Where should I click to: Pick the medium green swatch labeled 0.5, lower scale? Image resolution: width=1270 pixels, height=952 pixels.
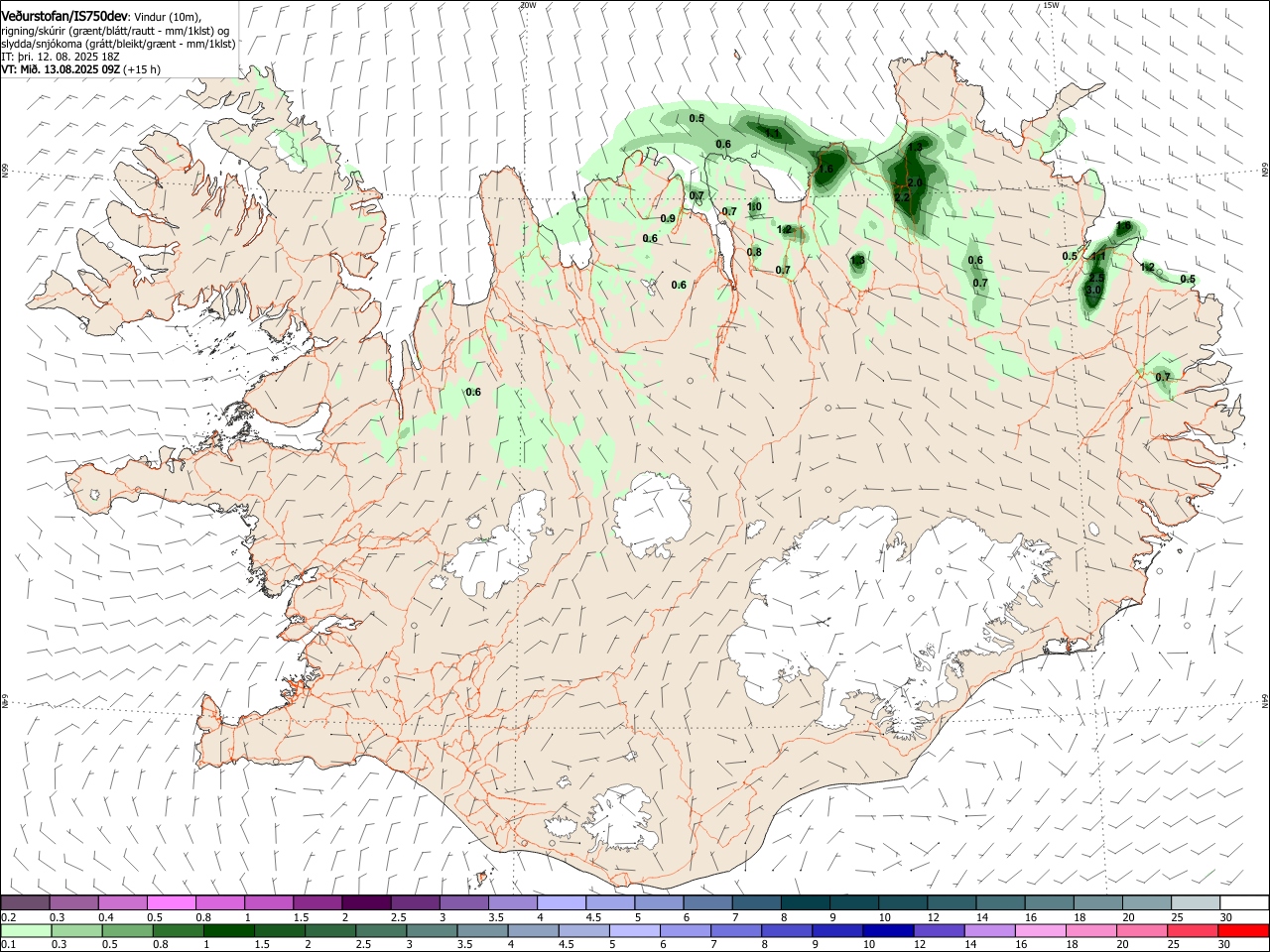127,930
